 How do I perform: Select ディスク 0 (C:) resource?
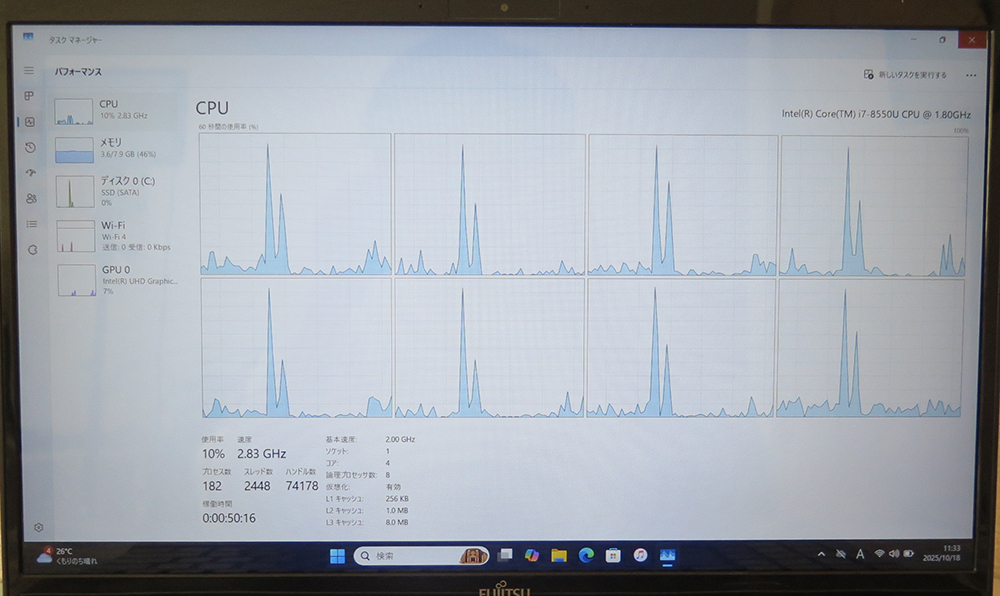coord(119,191)
